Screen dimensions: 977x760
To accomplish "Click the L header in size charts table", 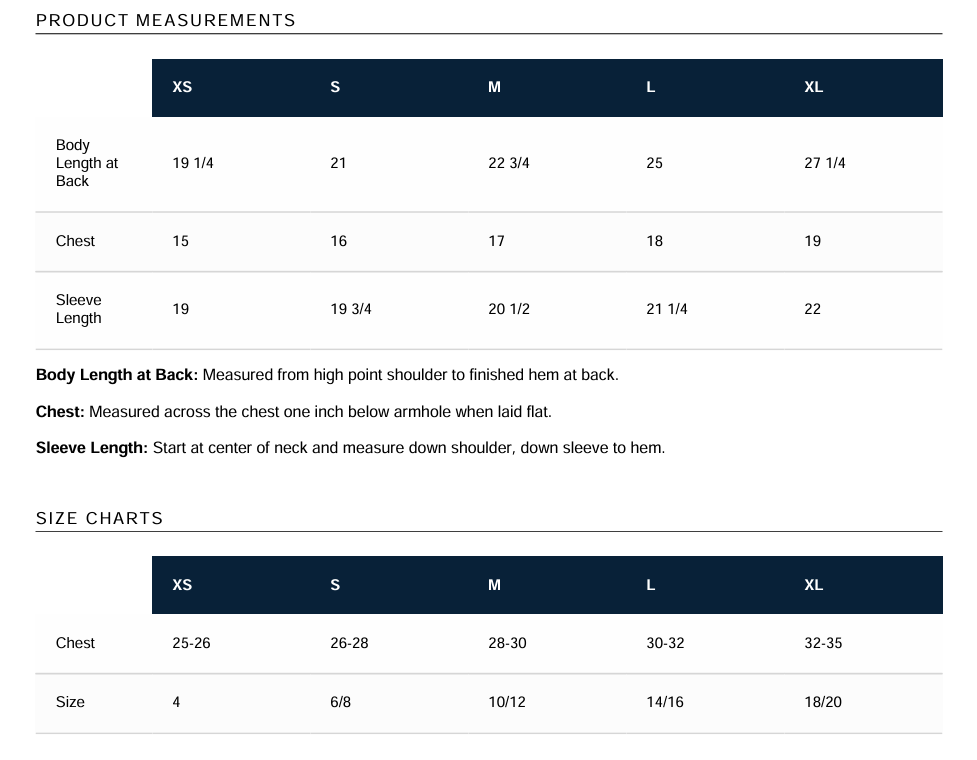I will click(651, 585).
